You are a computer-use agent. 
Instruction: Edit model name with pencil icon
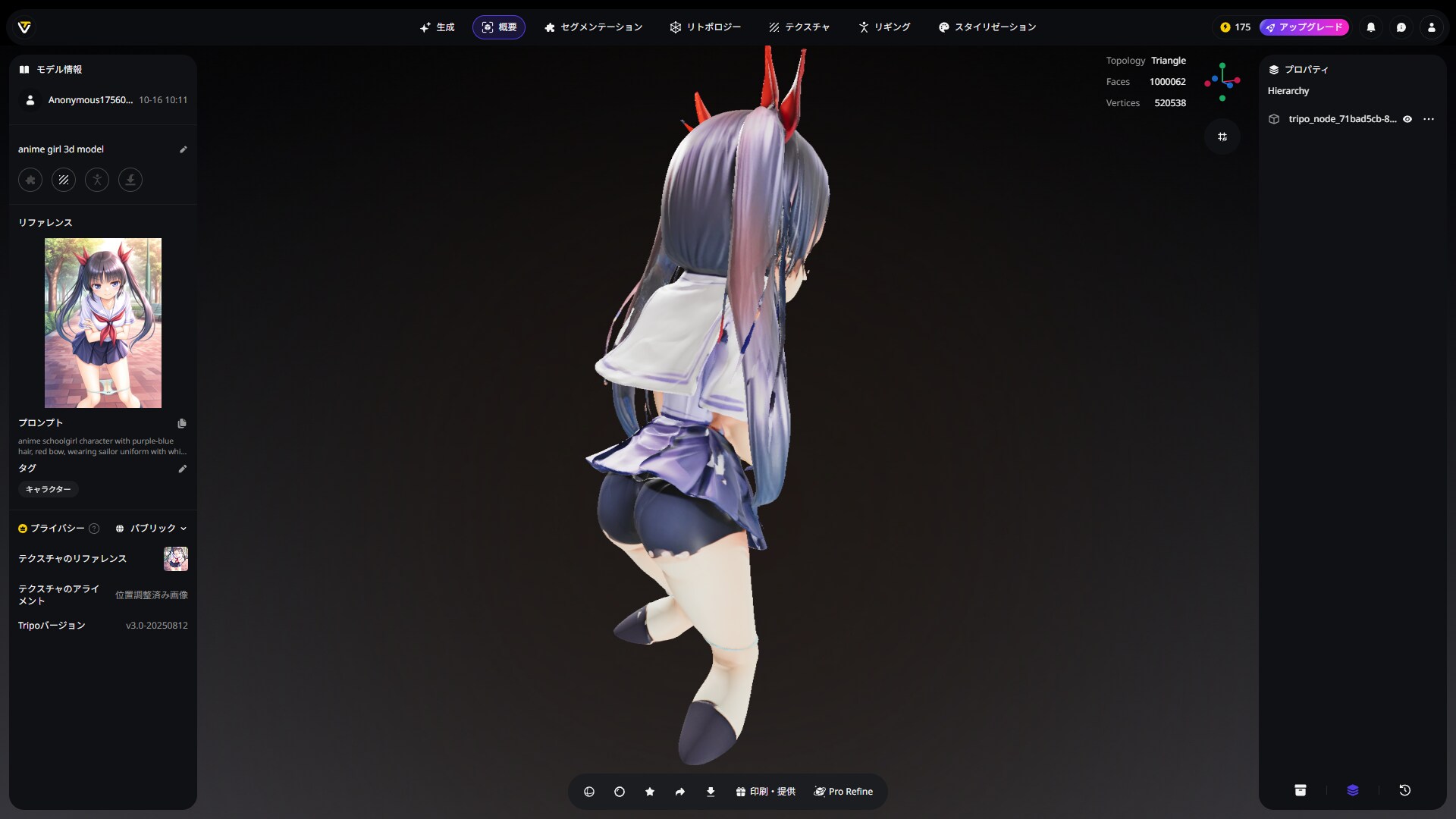(183, 149)
